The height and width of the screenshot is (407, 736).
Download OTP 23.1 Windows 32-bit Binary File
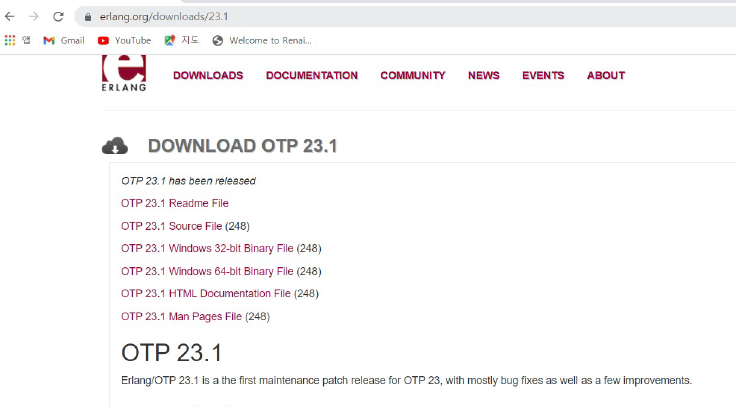pos(207,248)
